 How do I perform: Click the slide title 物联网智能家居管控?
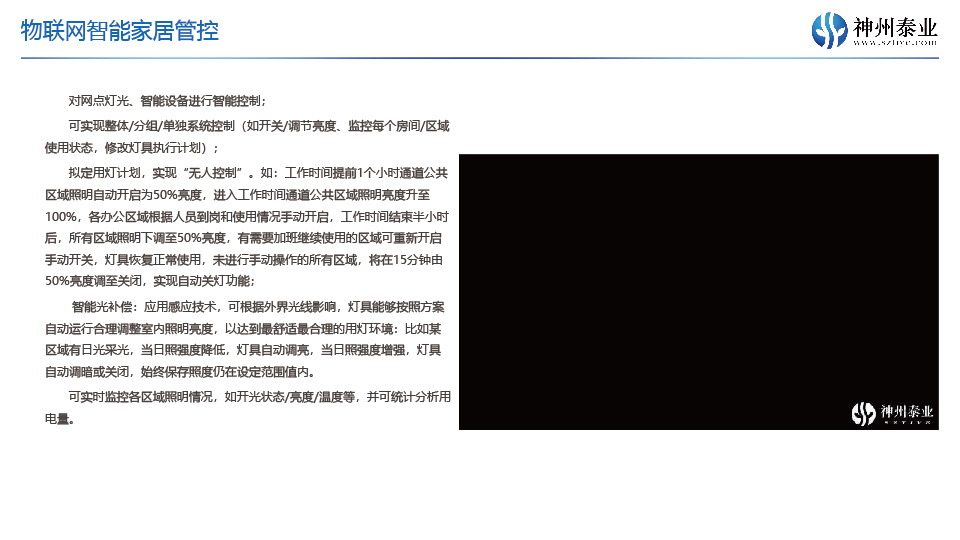120,31
